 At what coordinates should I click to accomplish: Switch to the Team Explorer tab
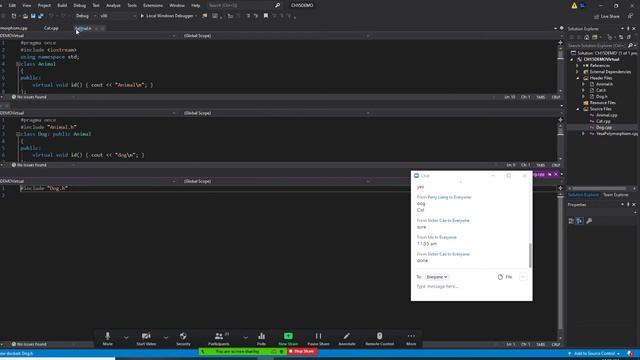[x=616, y=195]
